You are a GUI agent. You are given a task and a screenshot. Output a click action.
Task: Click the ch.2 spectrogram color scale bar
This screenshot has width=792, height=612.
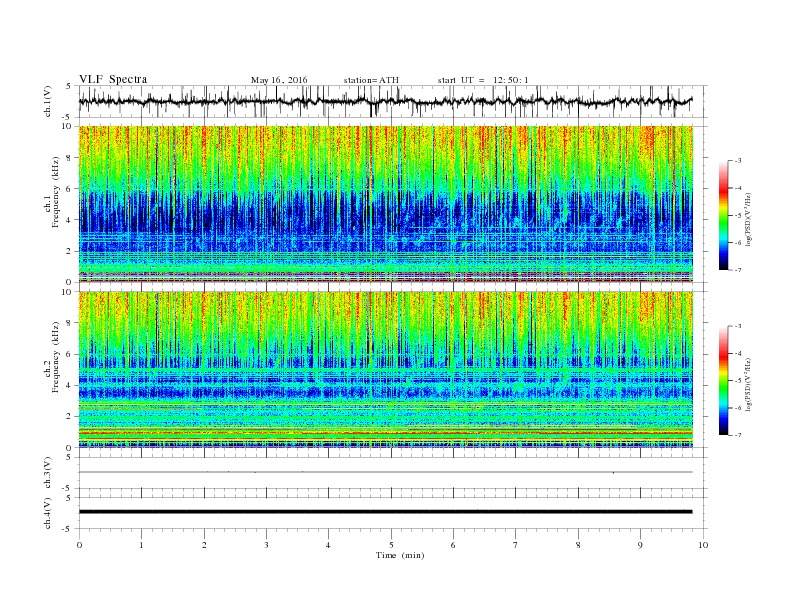pos(723,380)
